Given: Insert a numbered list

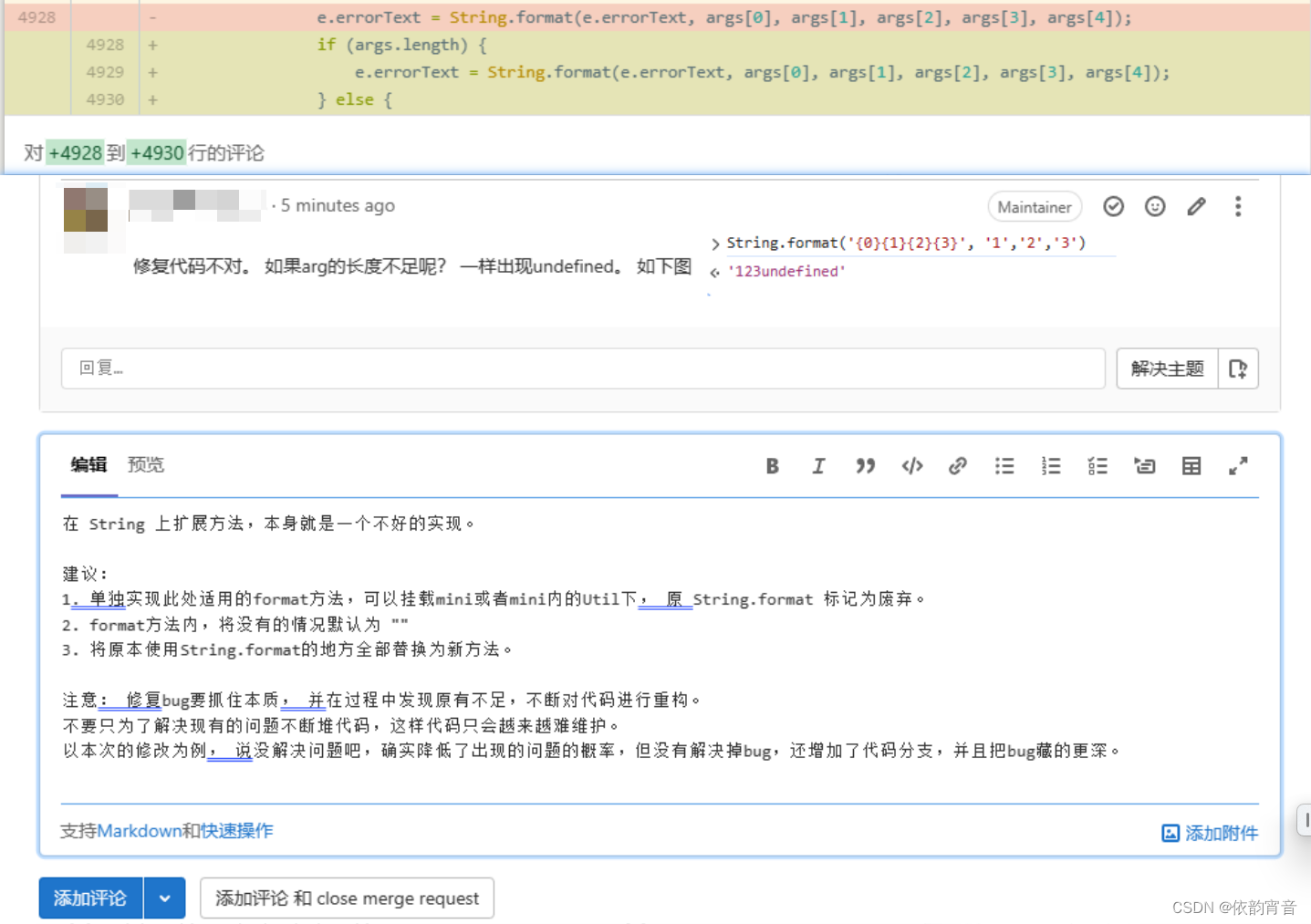Looking at the screenshot, I should point(1051,466).
